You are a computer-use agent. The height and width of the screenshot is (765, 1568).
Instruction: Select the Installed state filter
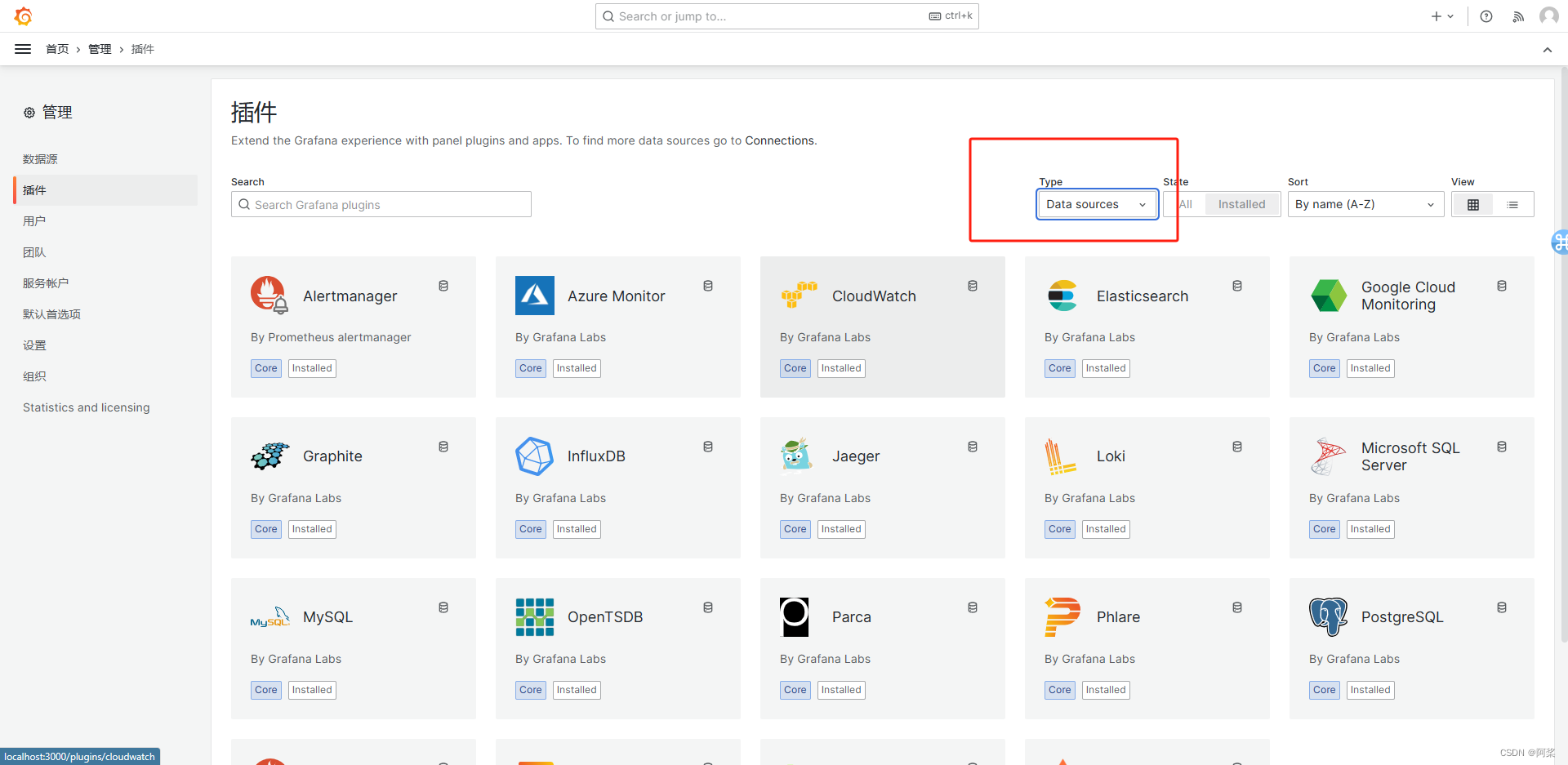tap(1241, 204)
